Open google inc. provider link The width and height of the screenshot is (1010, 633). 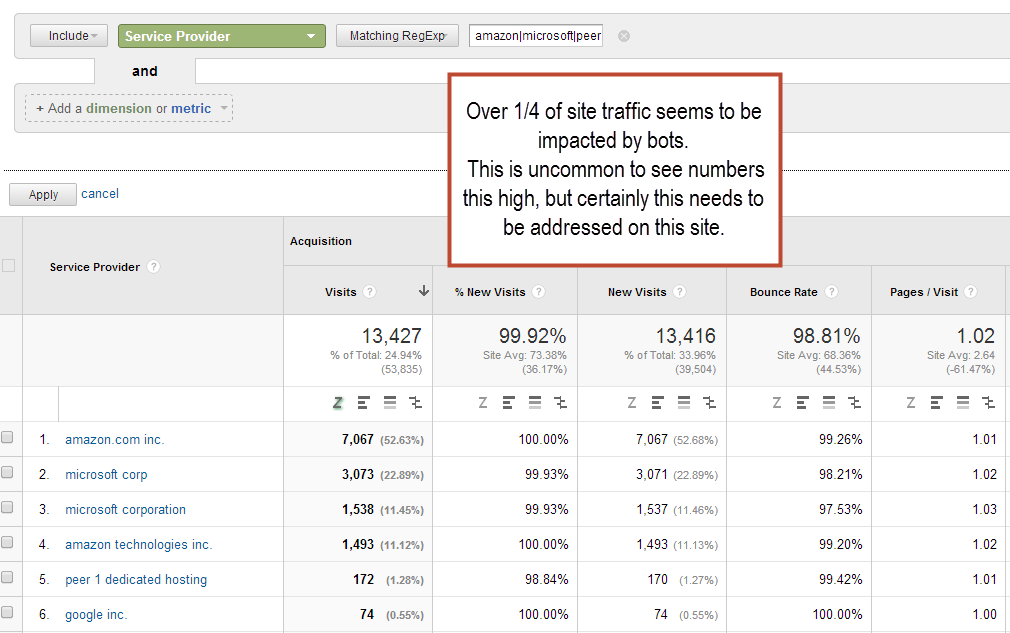[96, 615]
